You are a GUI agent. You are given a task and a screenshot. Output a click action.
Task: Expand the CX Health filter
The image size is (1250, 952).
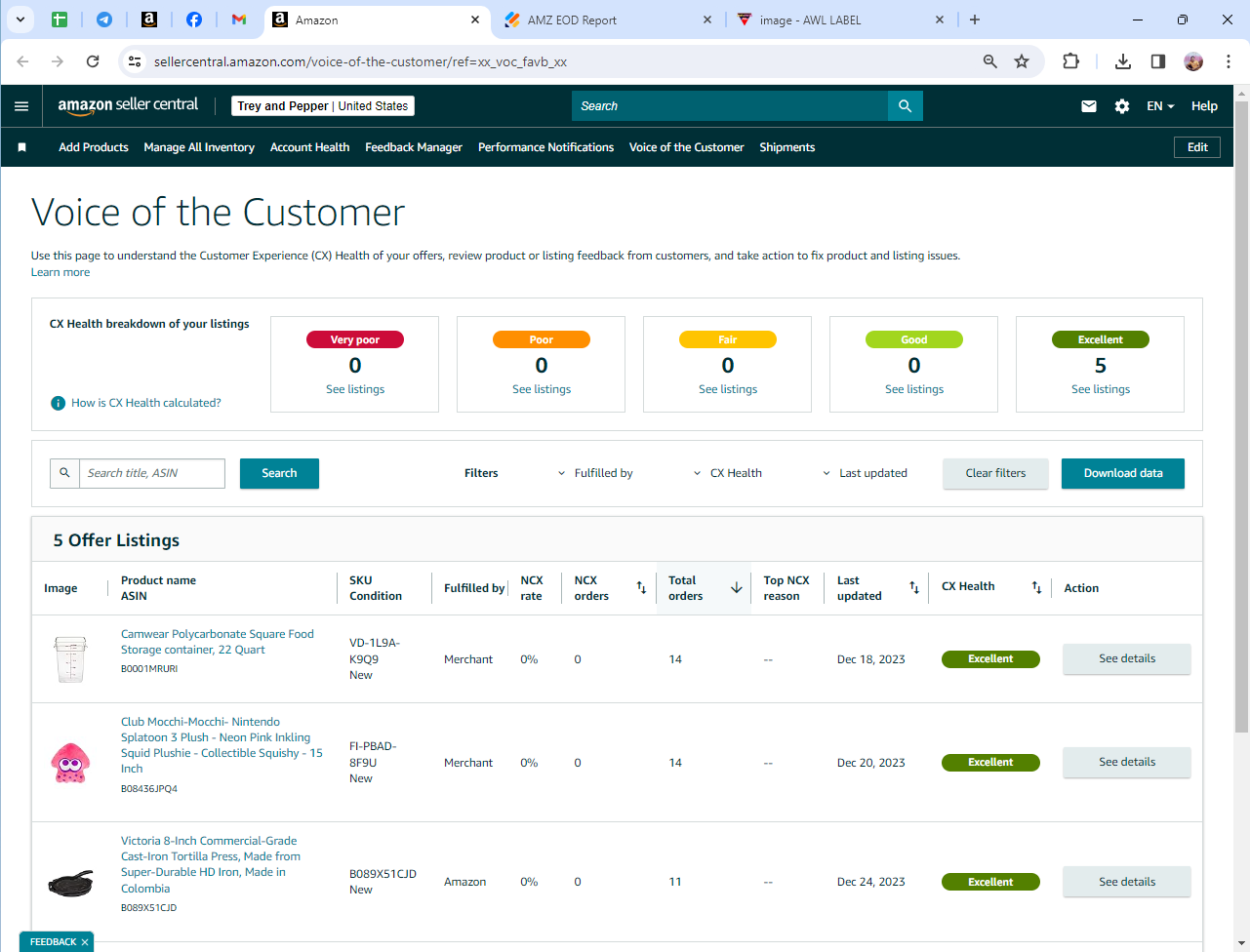[x=728, y=473]
